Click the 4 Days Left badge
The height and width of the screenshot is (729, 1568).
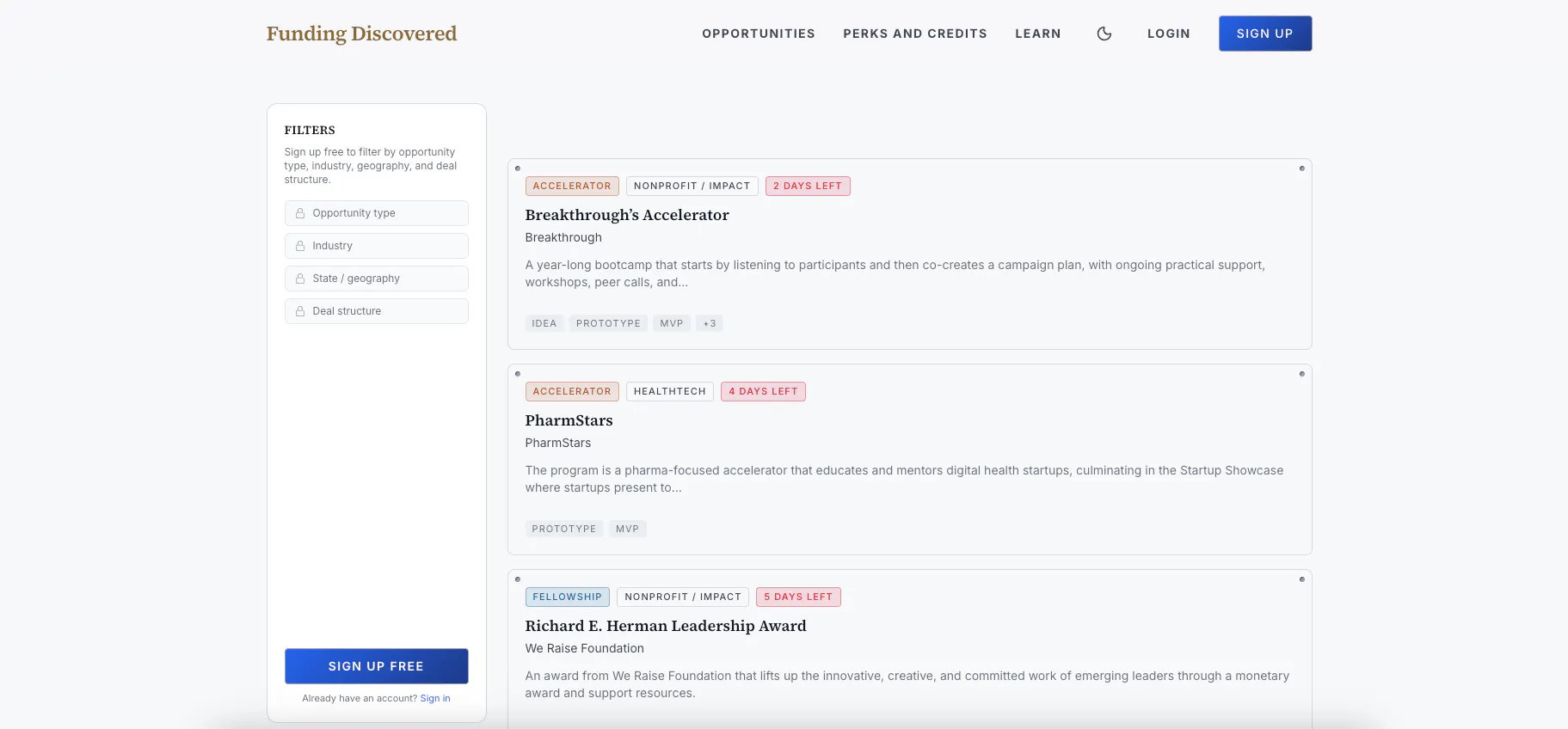pos(763,391)
